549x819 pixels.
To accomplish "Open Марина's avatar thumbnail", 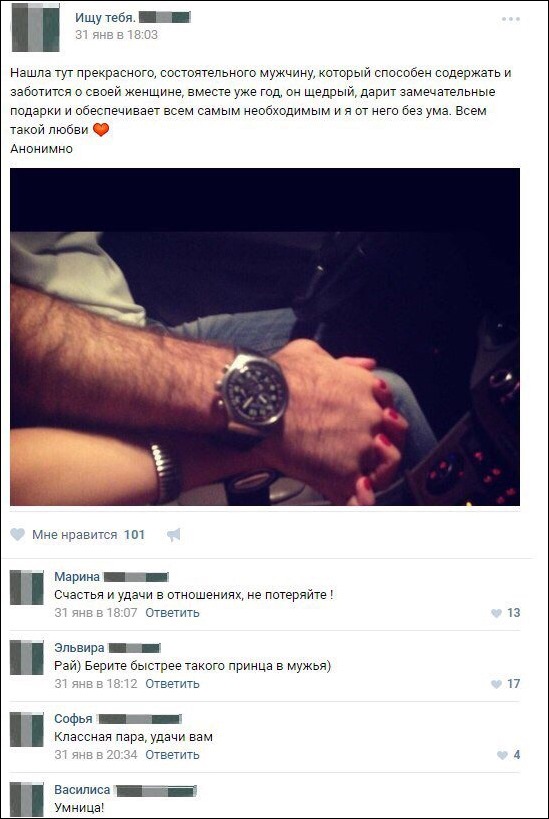I will click(x=27, y=588).
